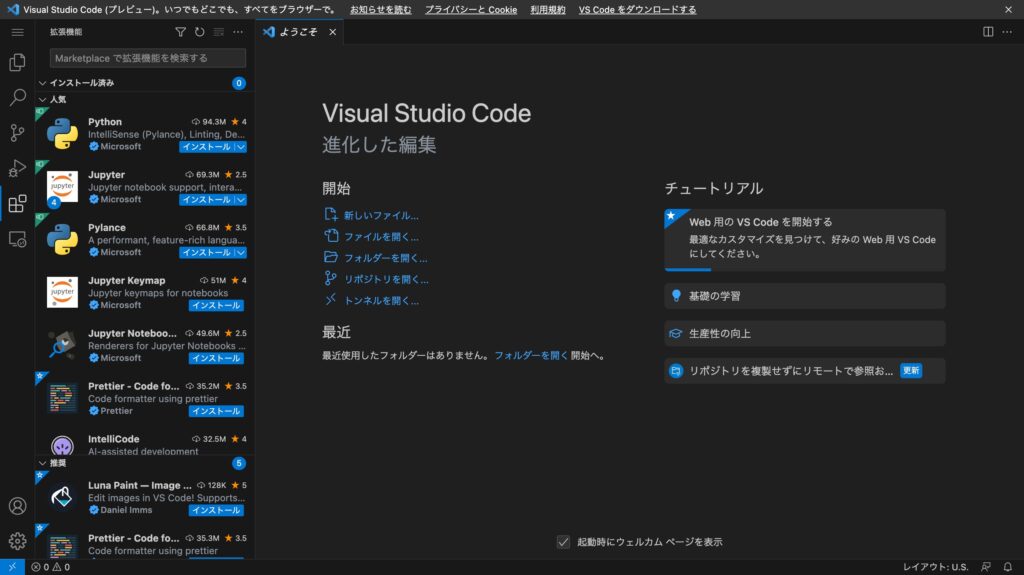Image resolution: width=1024 pixels, height=575 pixels.
Task: Expand the インストール済み section
Action: 82,83
